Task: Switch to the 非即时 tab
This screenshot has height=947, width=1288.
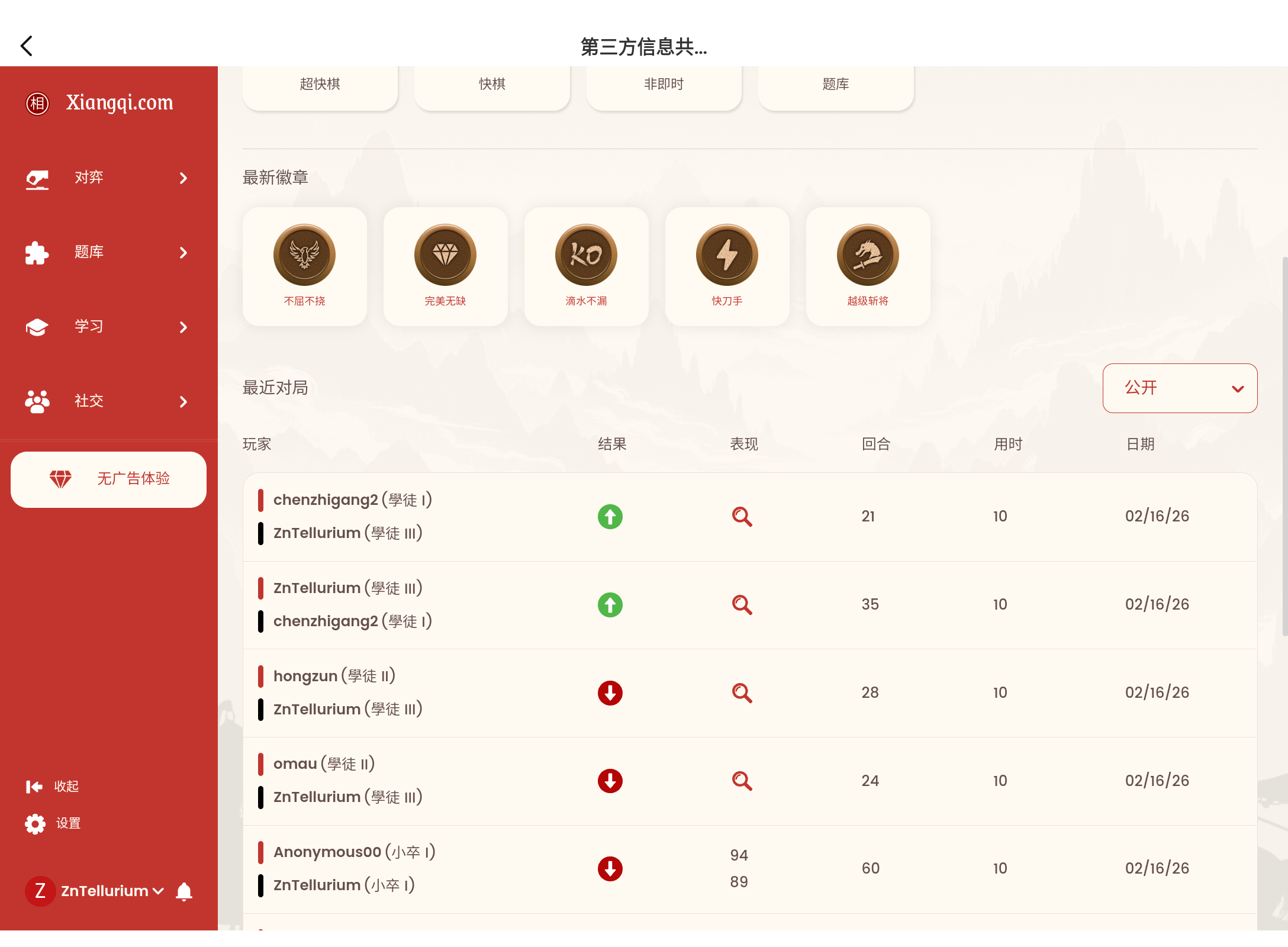Action: tap(664, 85)
